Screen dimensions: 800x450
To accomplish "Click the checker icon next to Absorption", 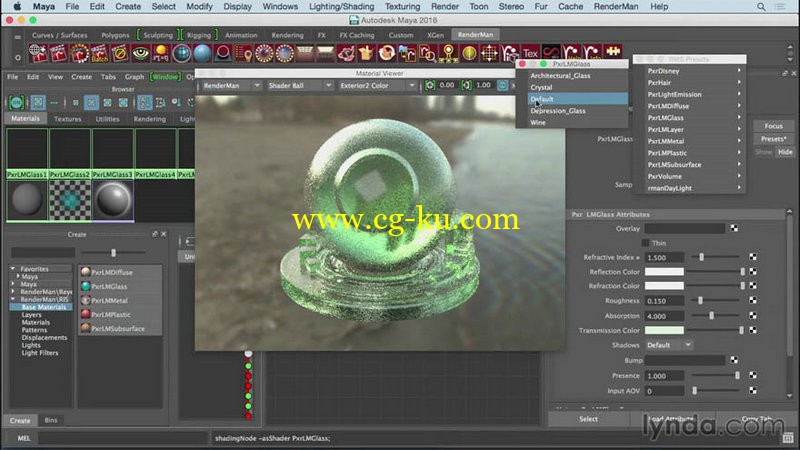I will (753, 316).
